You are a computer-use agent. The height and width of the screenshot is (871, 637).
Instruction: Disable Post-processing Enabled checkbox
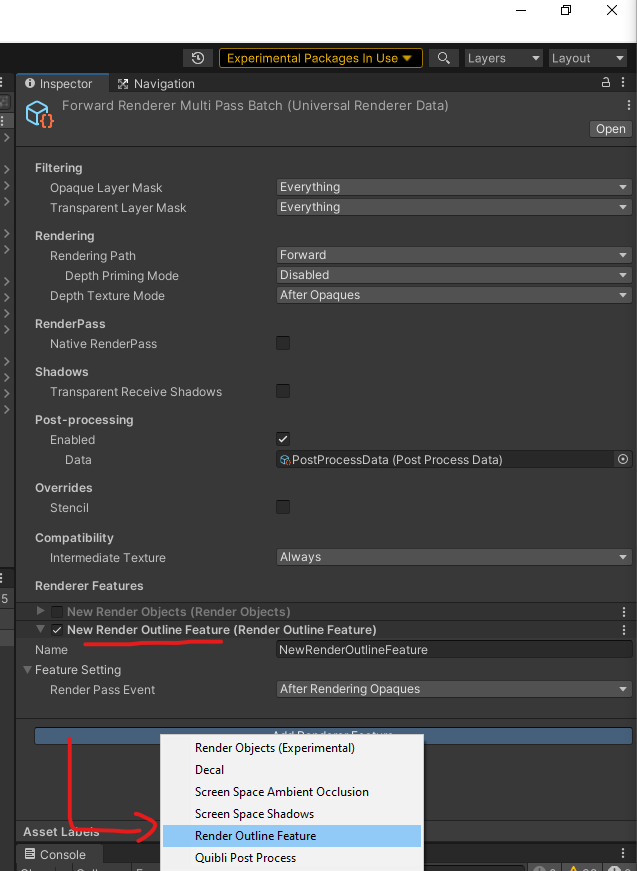283,439
